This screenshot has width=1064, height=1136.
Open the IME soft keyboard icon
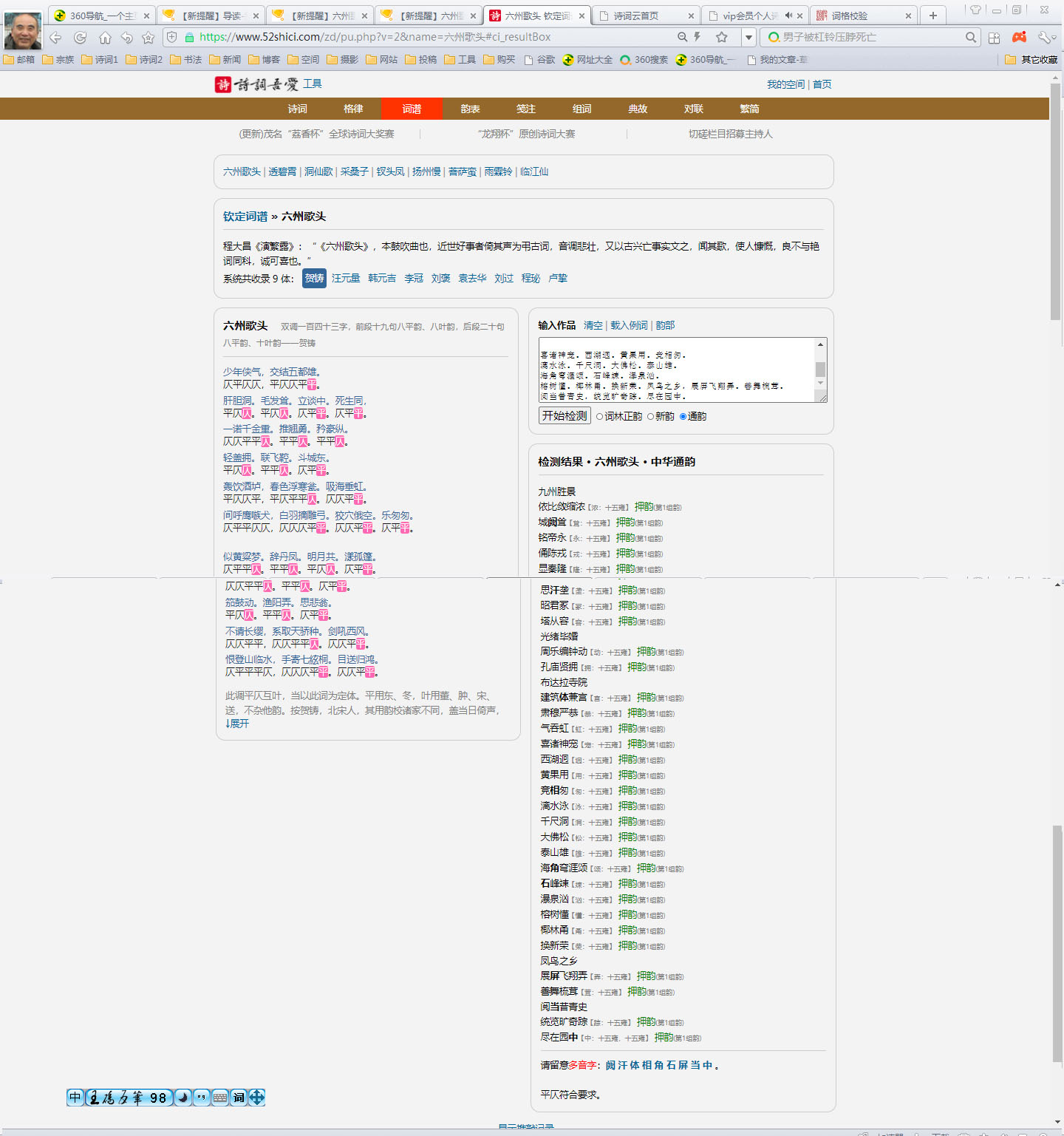point(220,1097)
